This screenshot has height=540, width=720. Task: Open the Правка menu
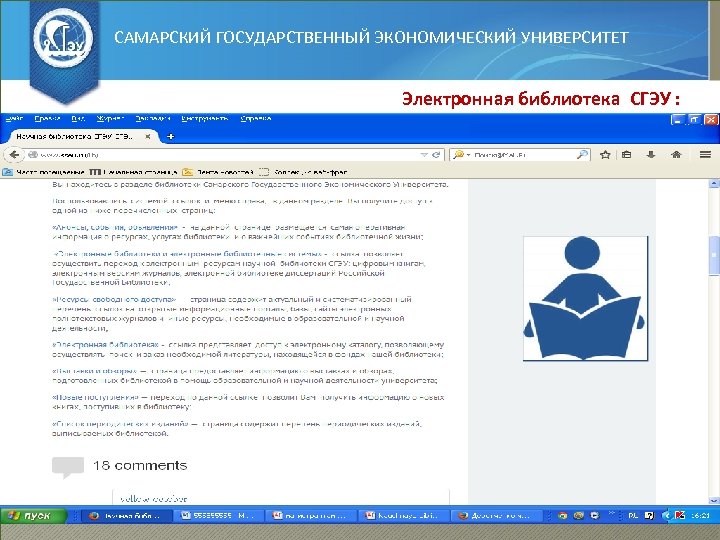(47, 118)
